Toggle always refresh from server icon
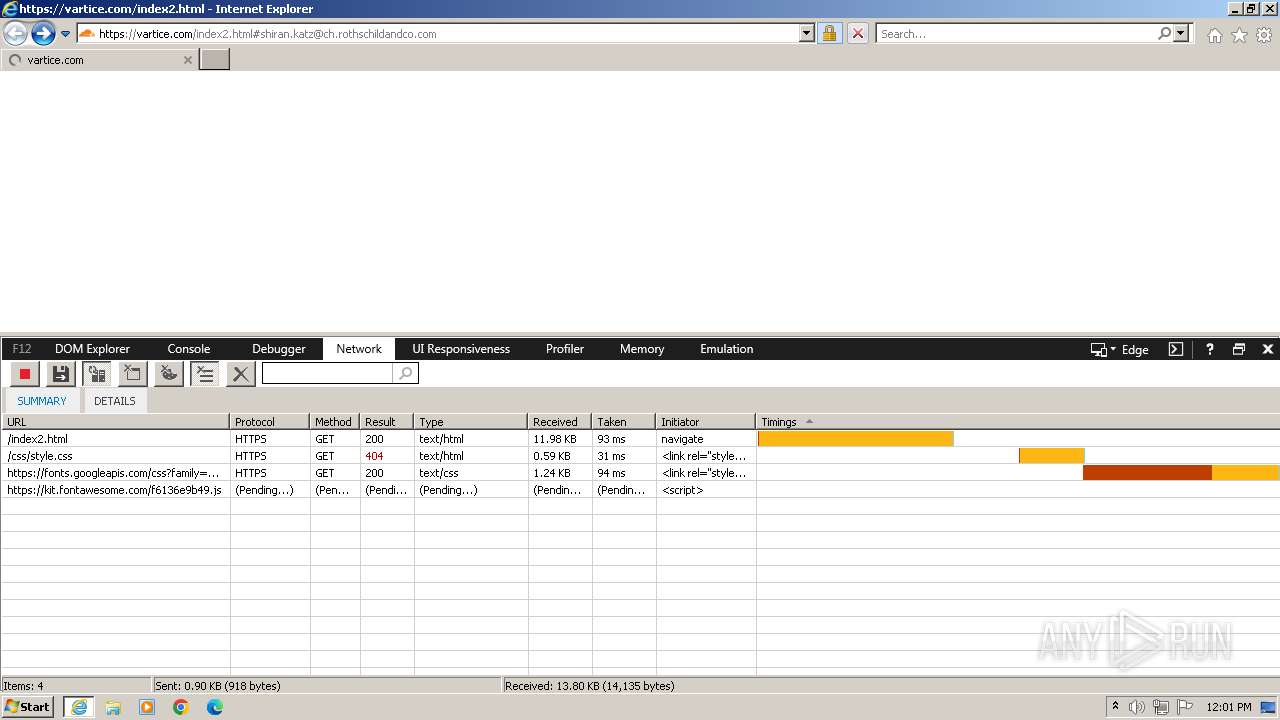This screenshot has width=1280, height=720. click(x=97, y=374)
